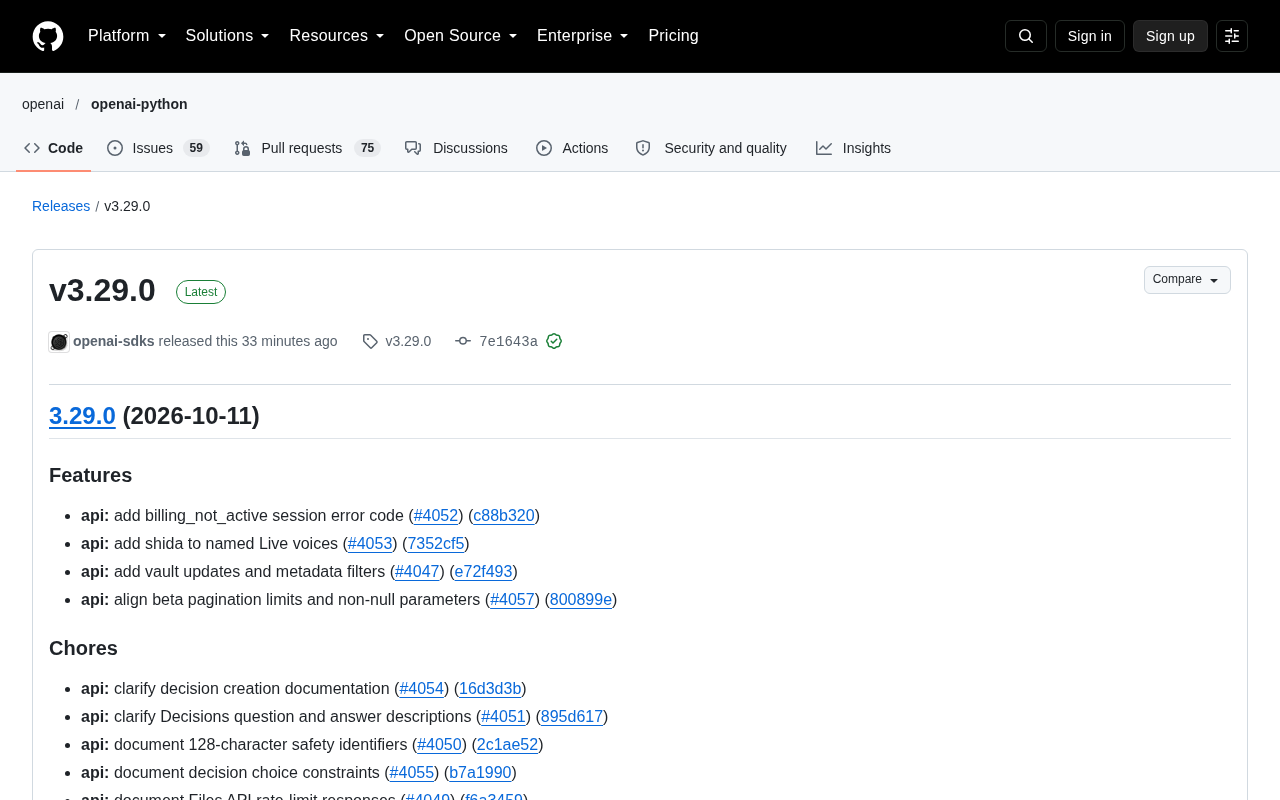Click the openai-sdks author name
Screen dimensions: 1280x800
[114, 341]
